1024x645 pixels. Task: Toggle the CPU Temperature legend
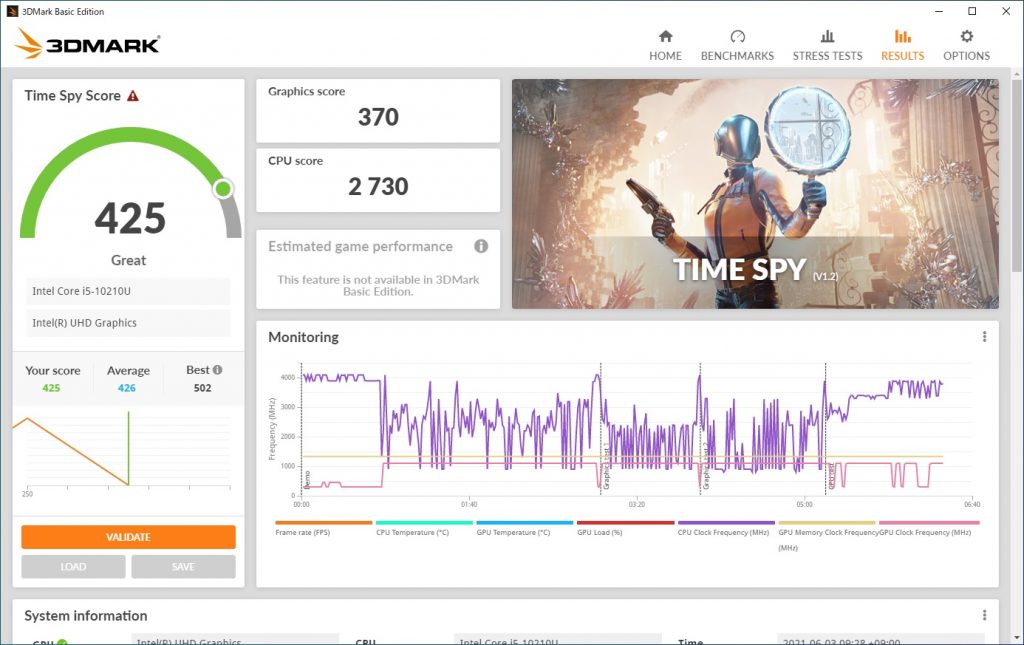pos(424,528)
